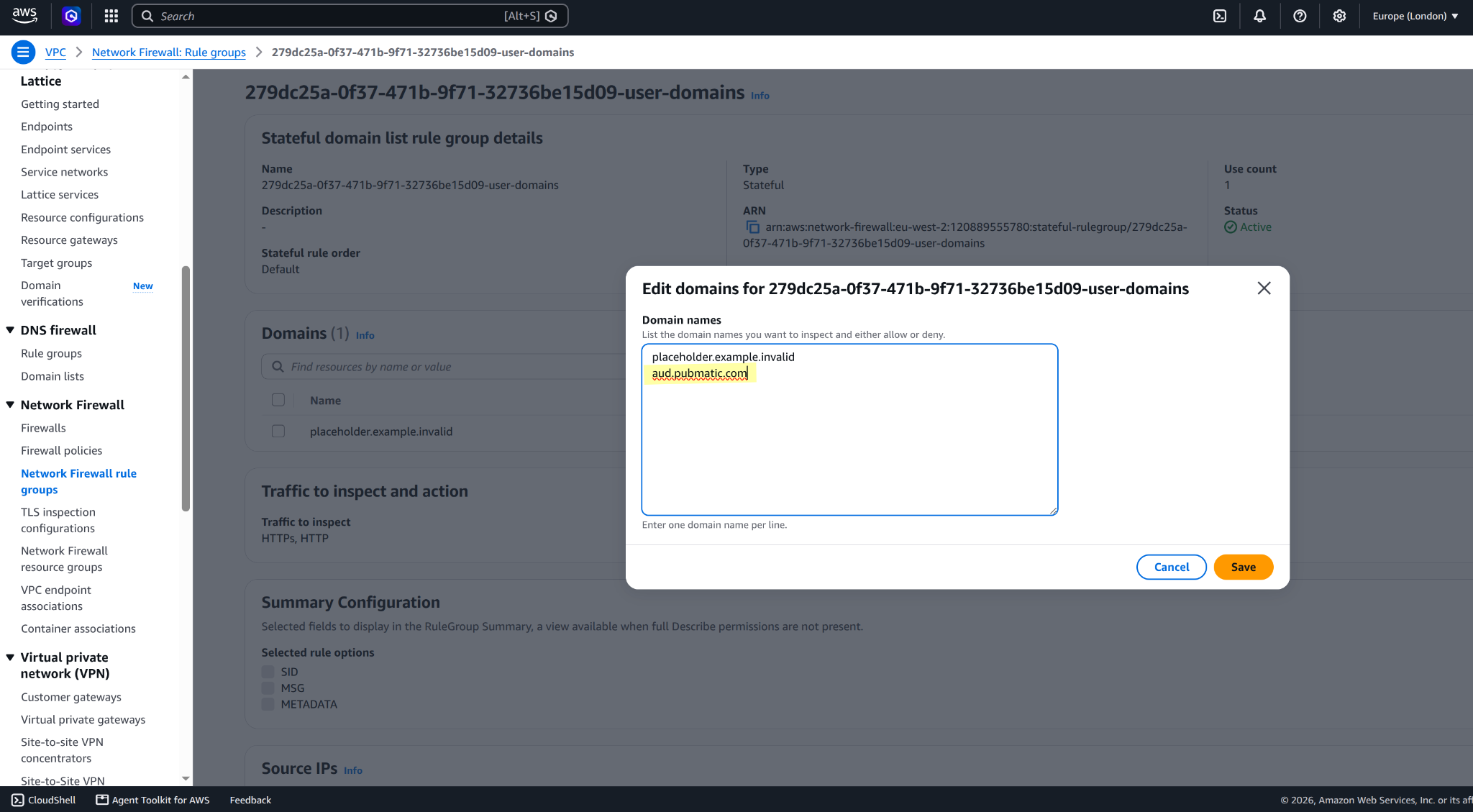1473x812 pixels.
Task: Open the notifications bell
Action: [x=1259, y=16]
